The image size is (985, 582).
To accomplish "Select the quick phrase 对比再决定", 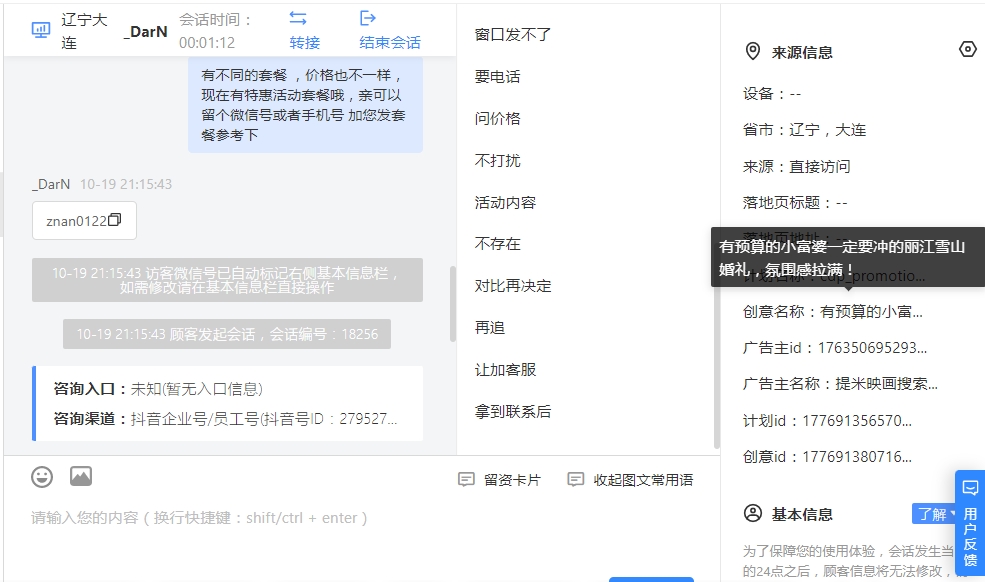I will coord(513,286).
